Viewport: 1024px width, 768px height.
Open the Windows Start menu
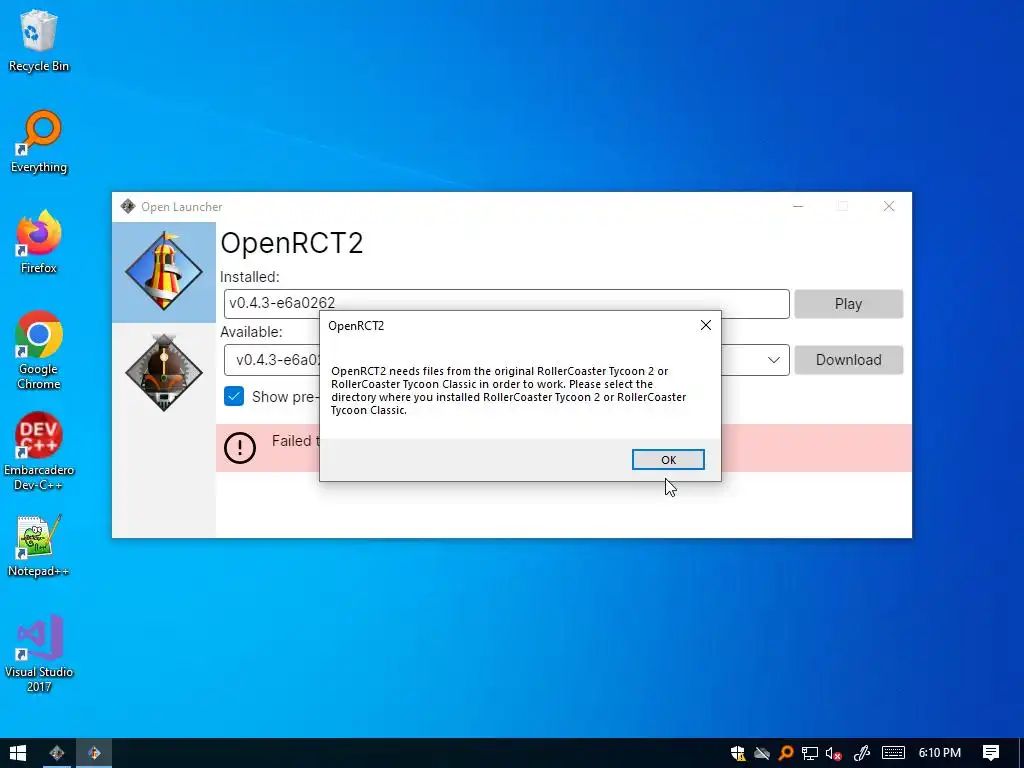pyautogui.click(x=18, y=753)
